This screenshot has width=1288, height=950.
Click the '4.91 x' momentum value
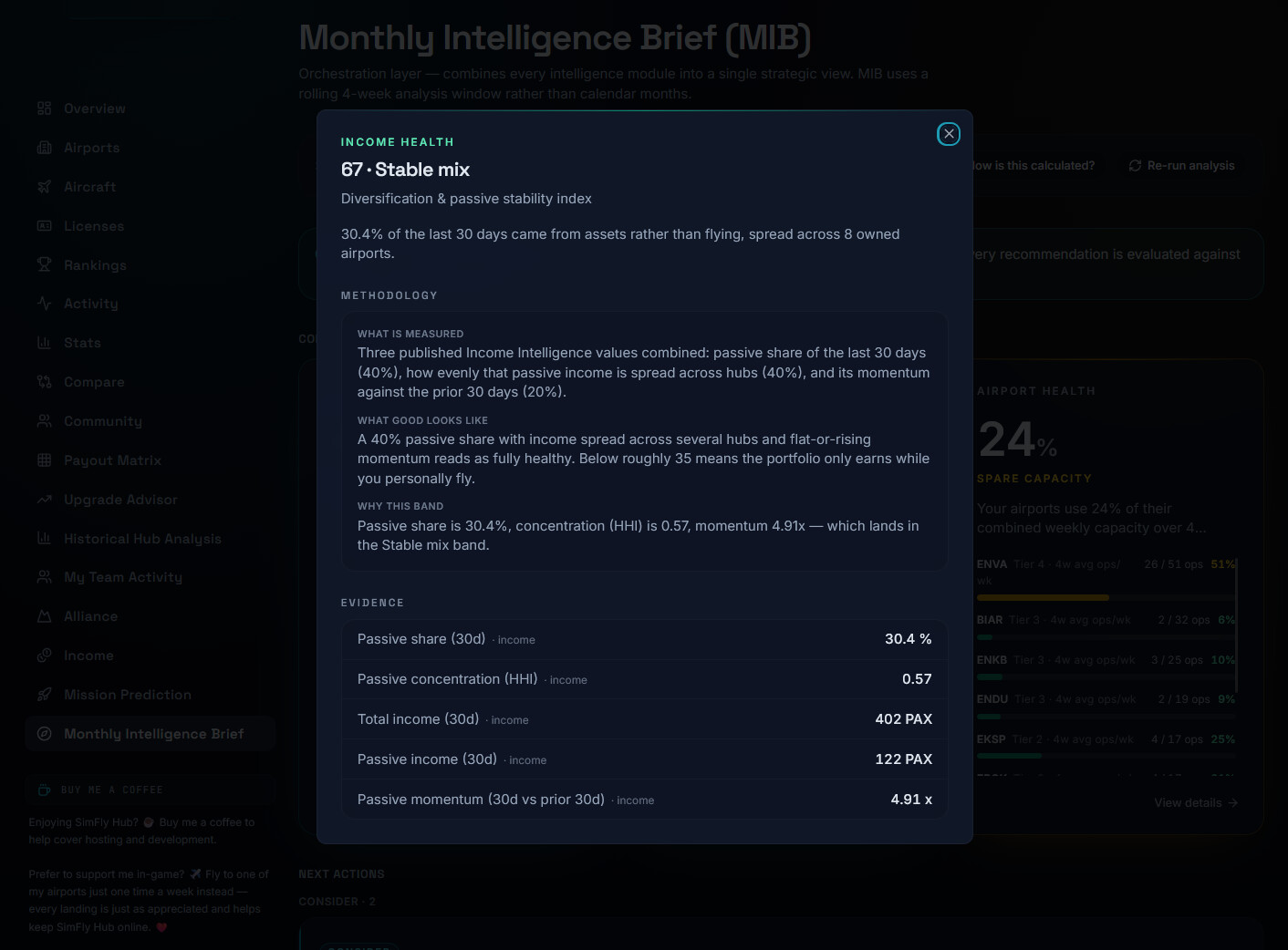tap(911, 800)
